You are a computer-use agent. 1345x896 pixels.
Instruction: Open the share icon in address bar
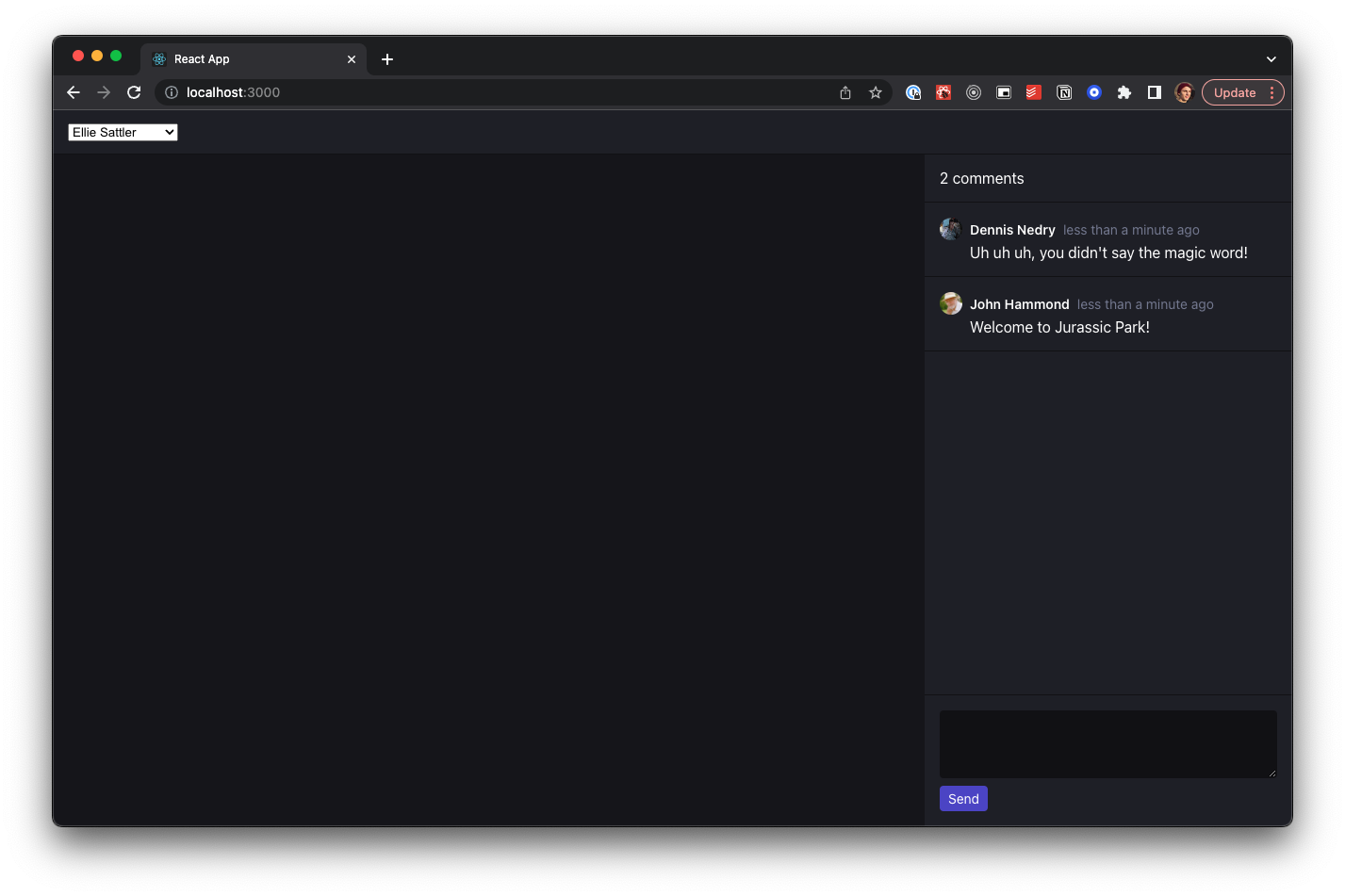pos(845,92)
